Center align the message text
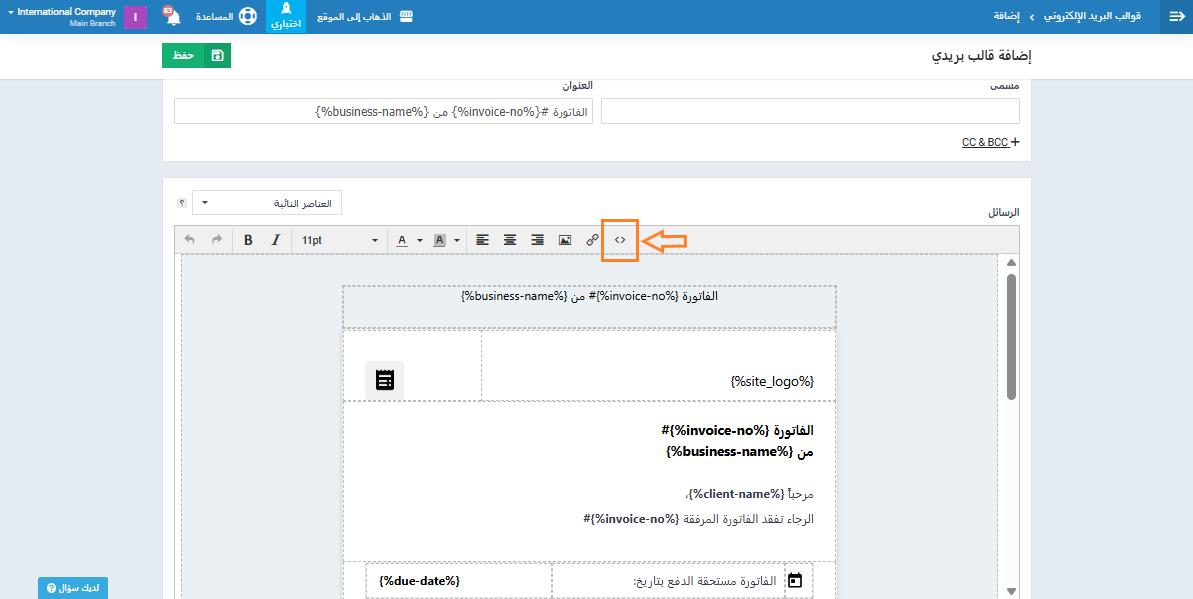1193x599 pixels. (510, 240)
